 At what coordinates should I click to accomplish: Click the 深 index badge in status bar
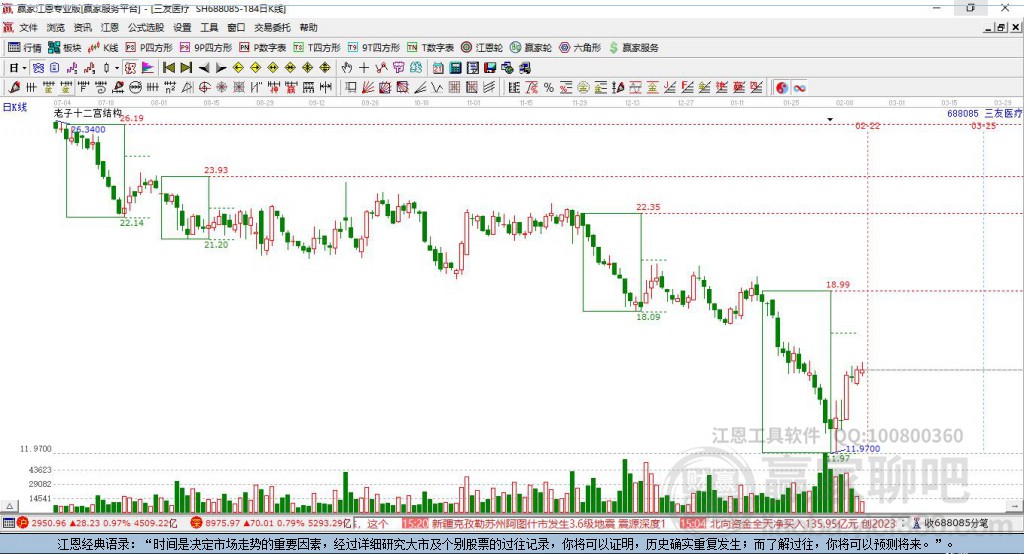(196, 523)
